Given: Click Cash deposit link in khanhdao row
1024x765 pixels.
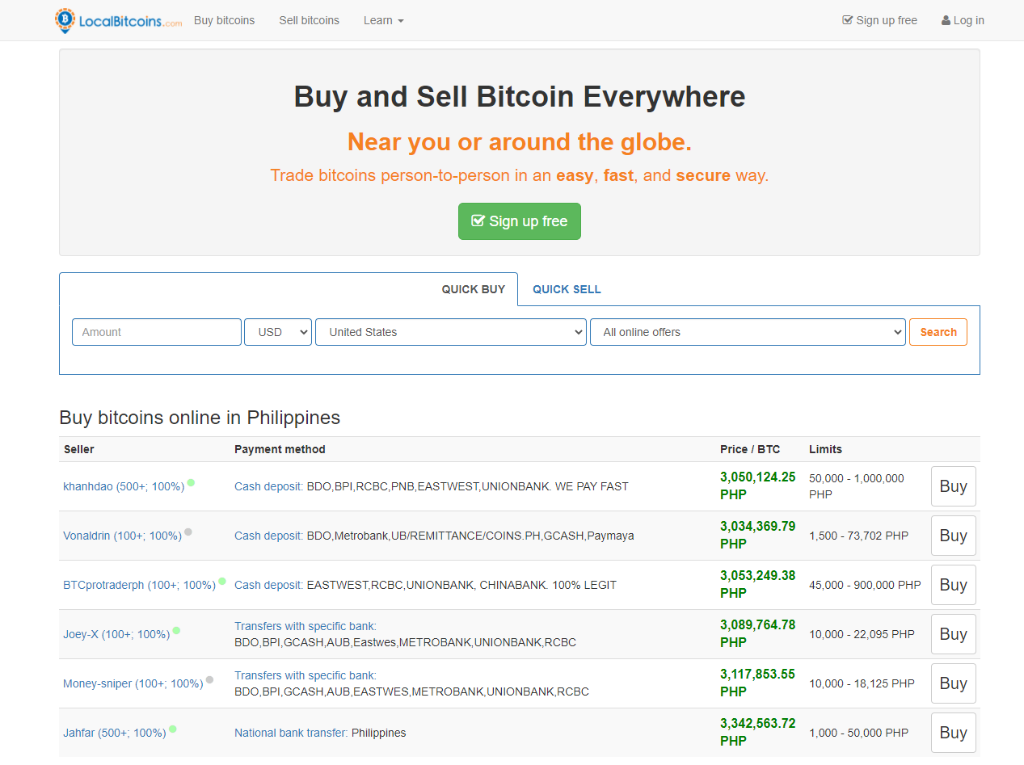Looking at the screenshot, I should (x=268, y=487).
